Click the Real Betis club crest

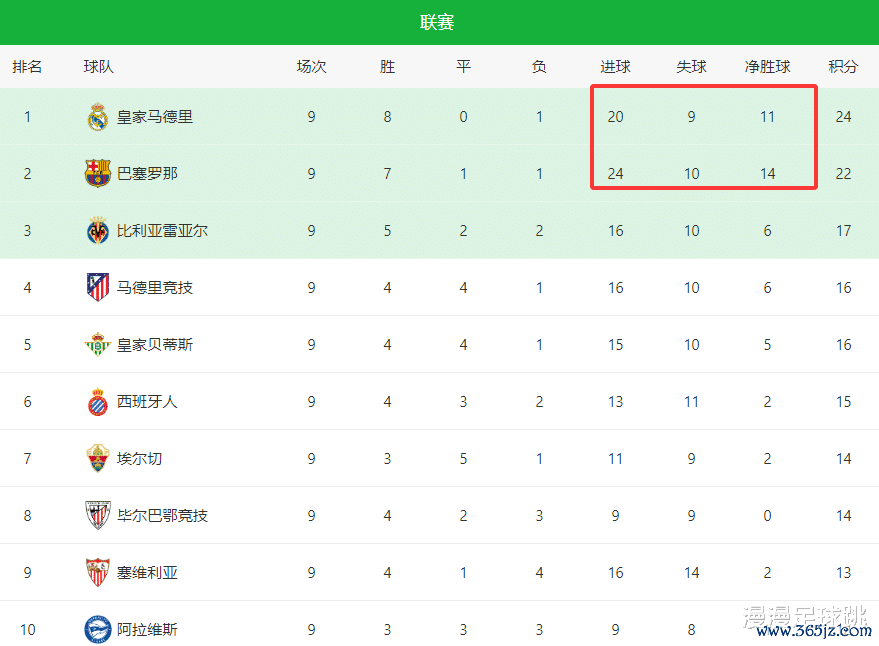97,345
